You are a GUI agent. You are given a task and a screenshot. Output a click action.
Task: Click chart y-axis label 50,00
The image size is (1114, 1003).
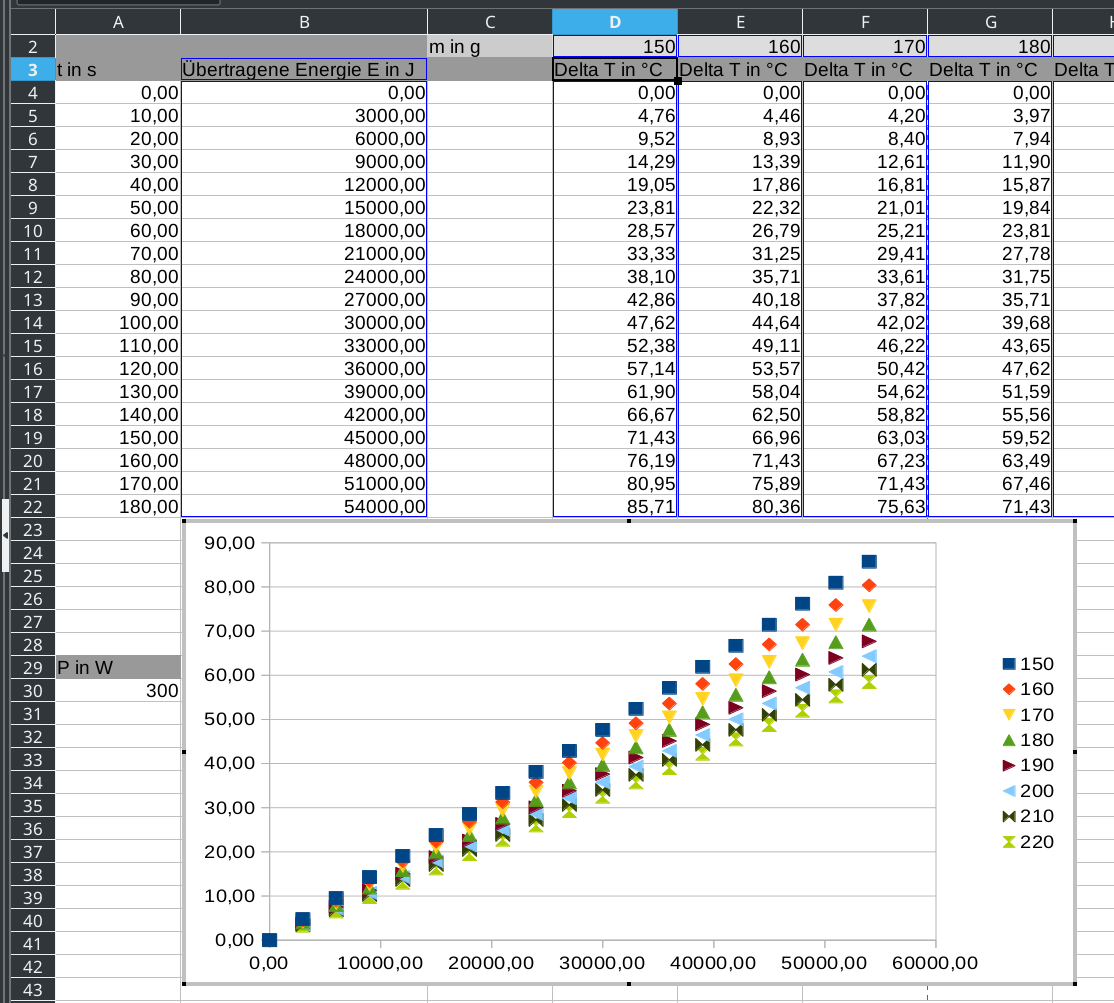coord(229,720)
